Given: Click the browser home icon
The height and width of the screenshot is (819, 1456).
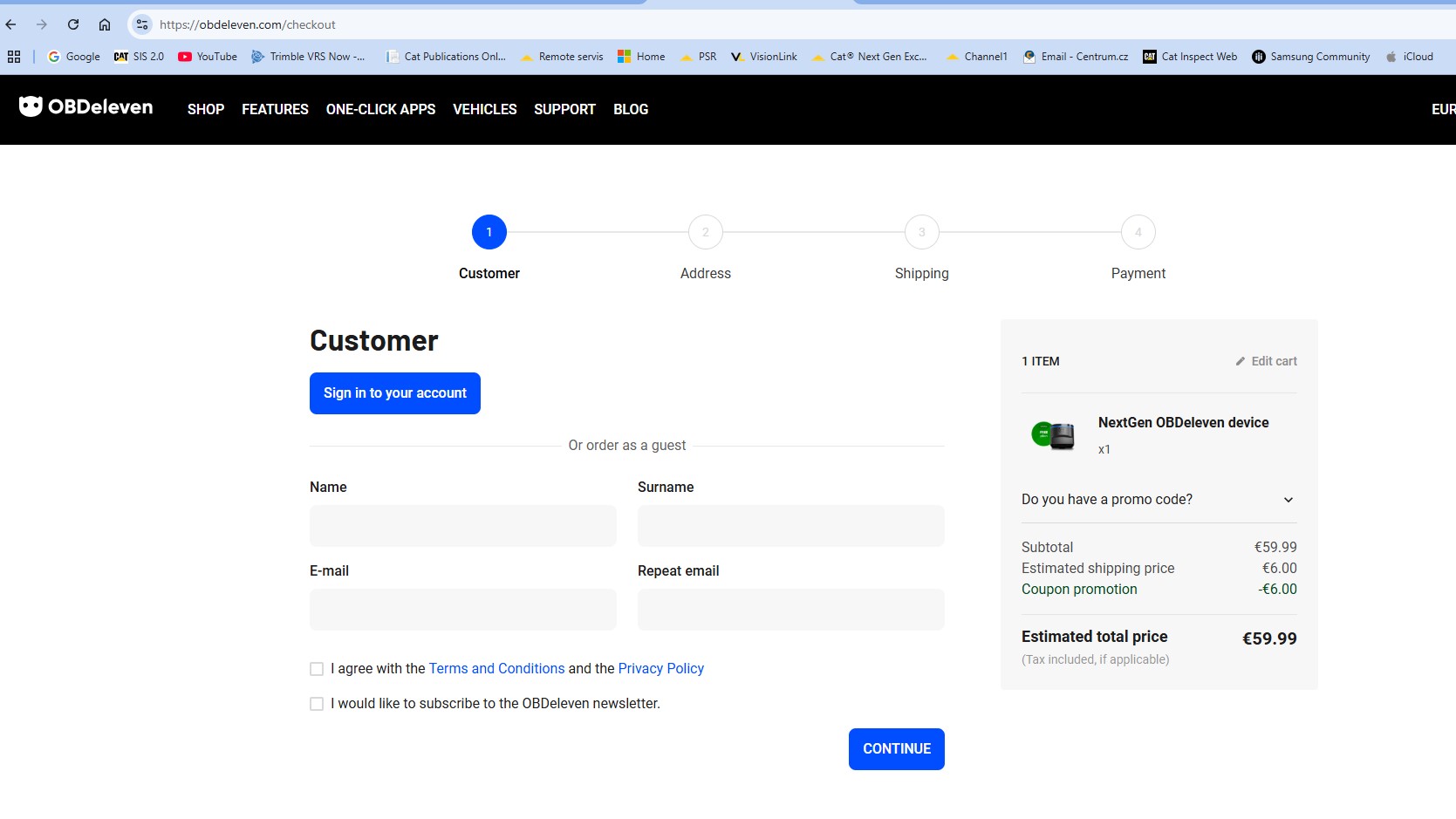Looking at the screenshot, I should coord(105,24).
